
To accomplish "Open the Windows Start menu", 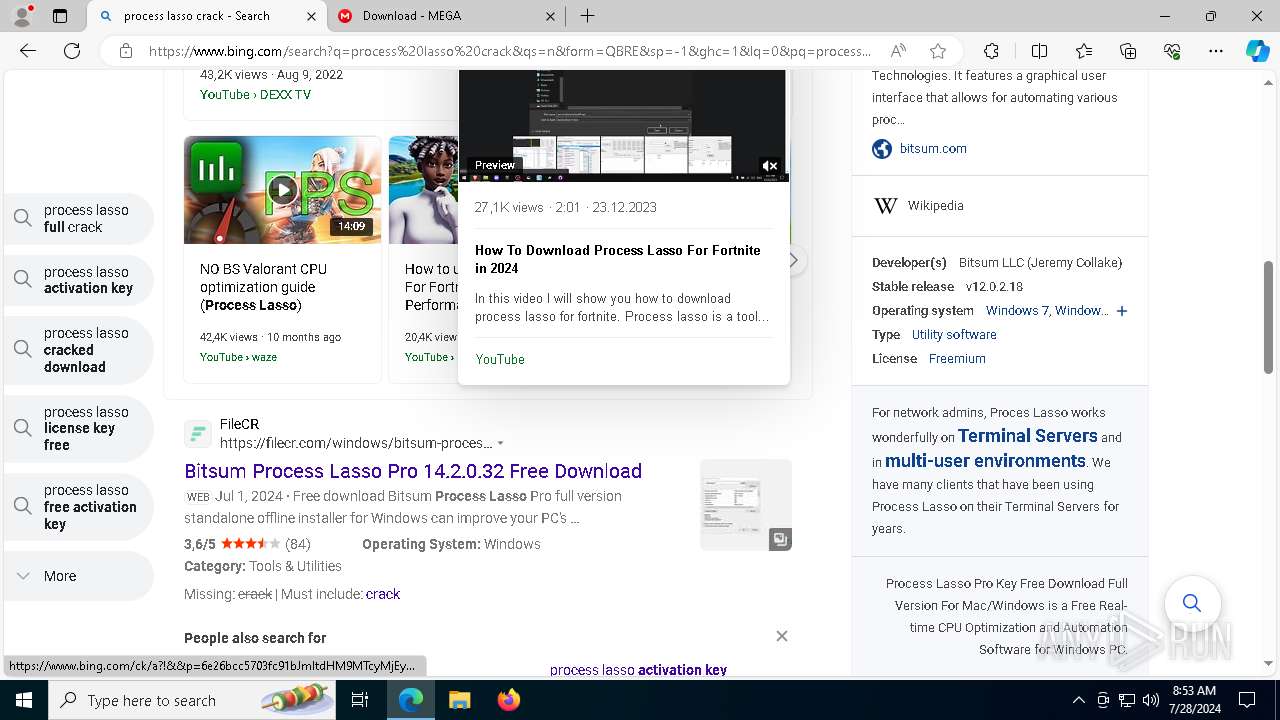I will pyautogui.click(x=23, y=700).
